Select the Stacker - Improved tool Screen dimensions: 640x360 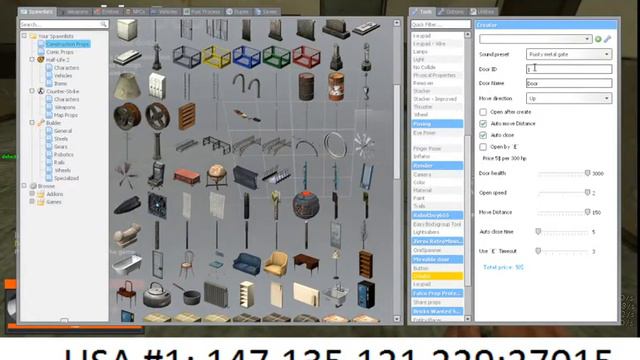tap(435, 99)
